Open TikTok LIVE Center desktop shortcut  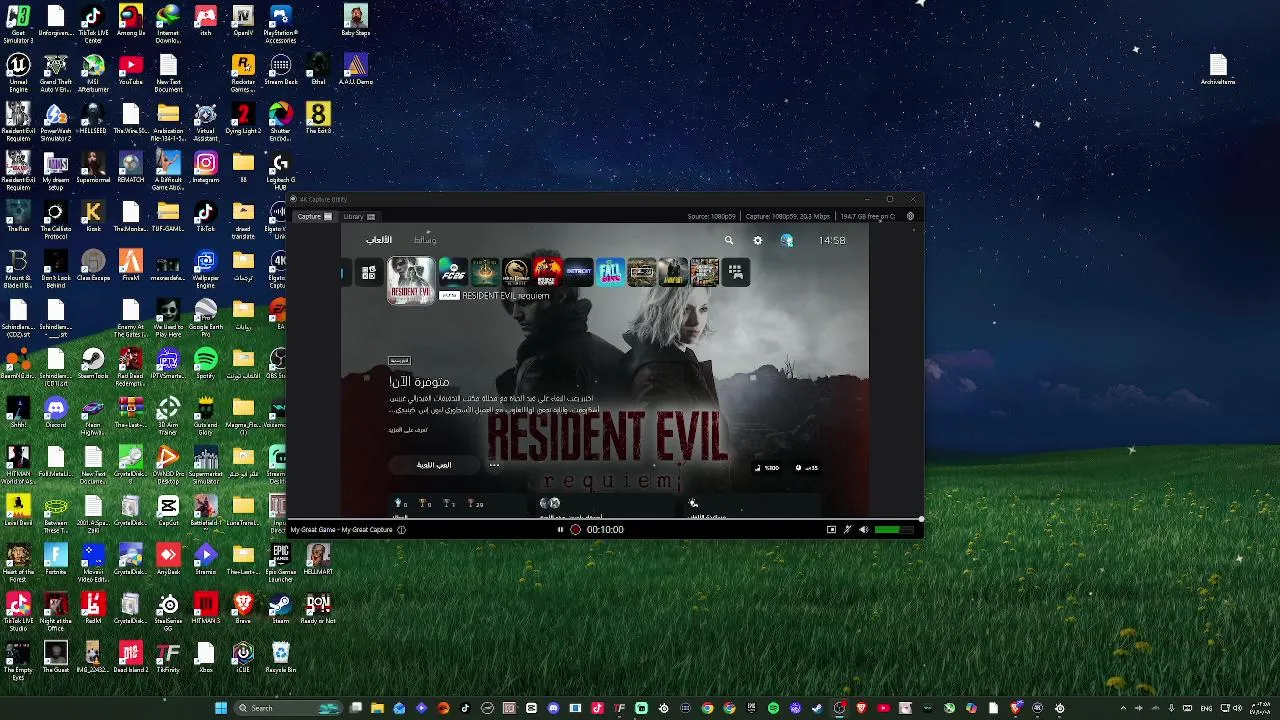click(93, 22)
